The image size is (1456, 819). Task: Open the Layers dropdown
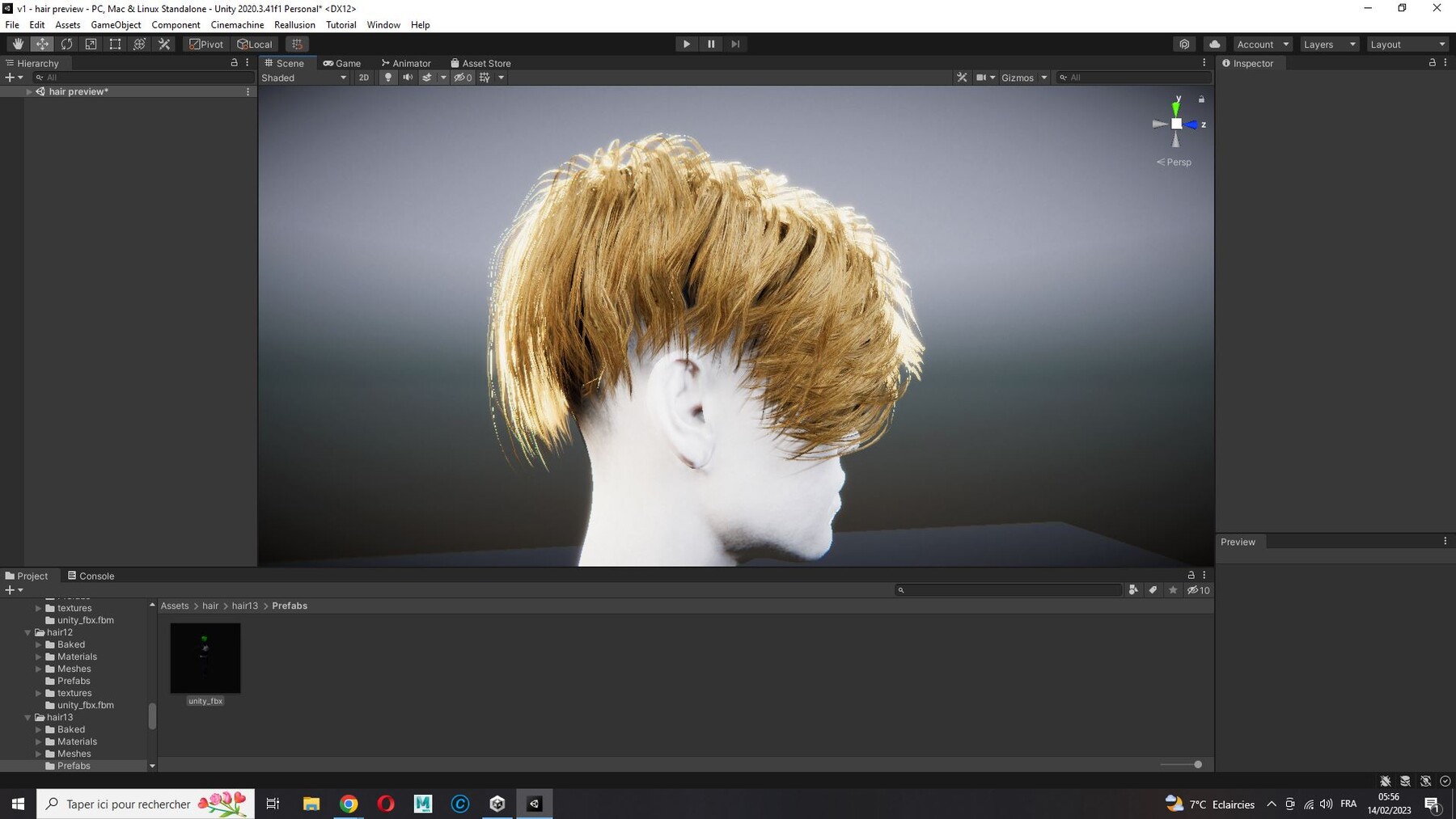1329,44
